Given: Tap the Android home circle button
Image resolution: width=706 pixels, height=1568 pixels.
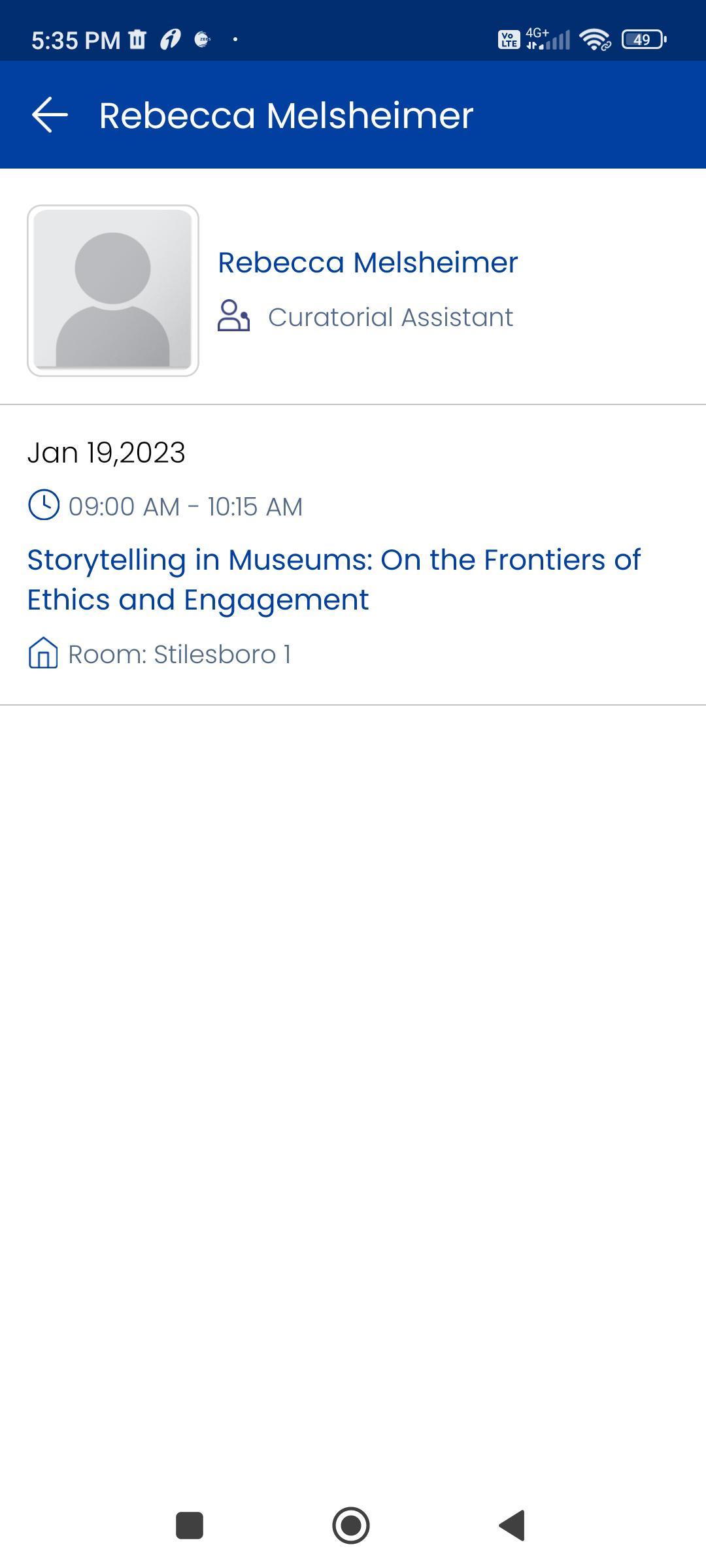Looking at the screenshot, I should pyautogui.click(x=351, y=1526).
